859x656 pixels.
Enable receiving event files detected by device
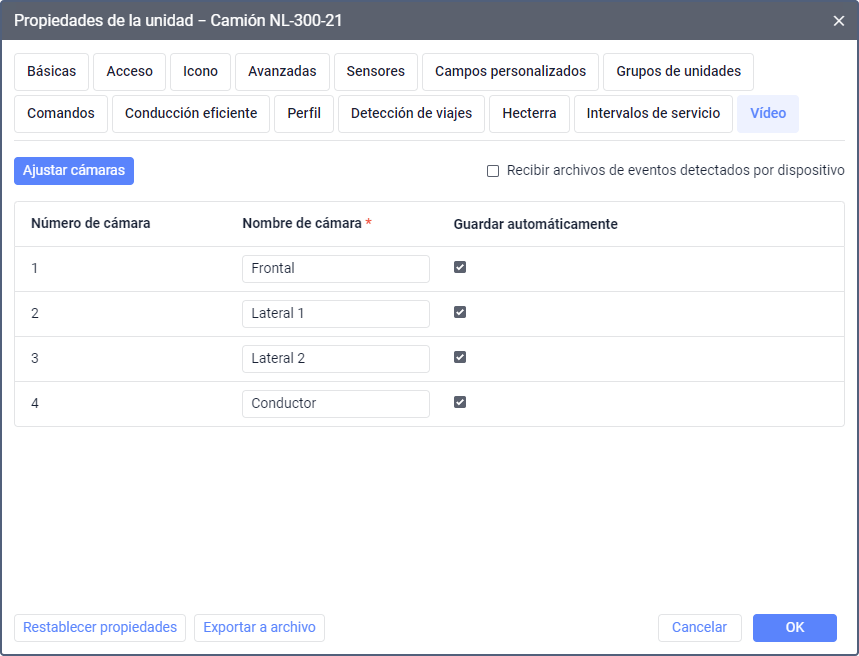click(x=493, y=171)
